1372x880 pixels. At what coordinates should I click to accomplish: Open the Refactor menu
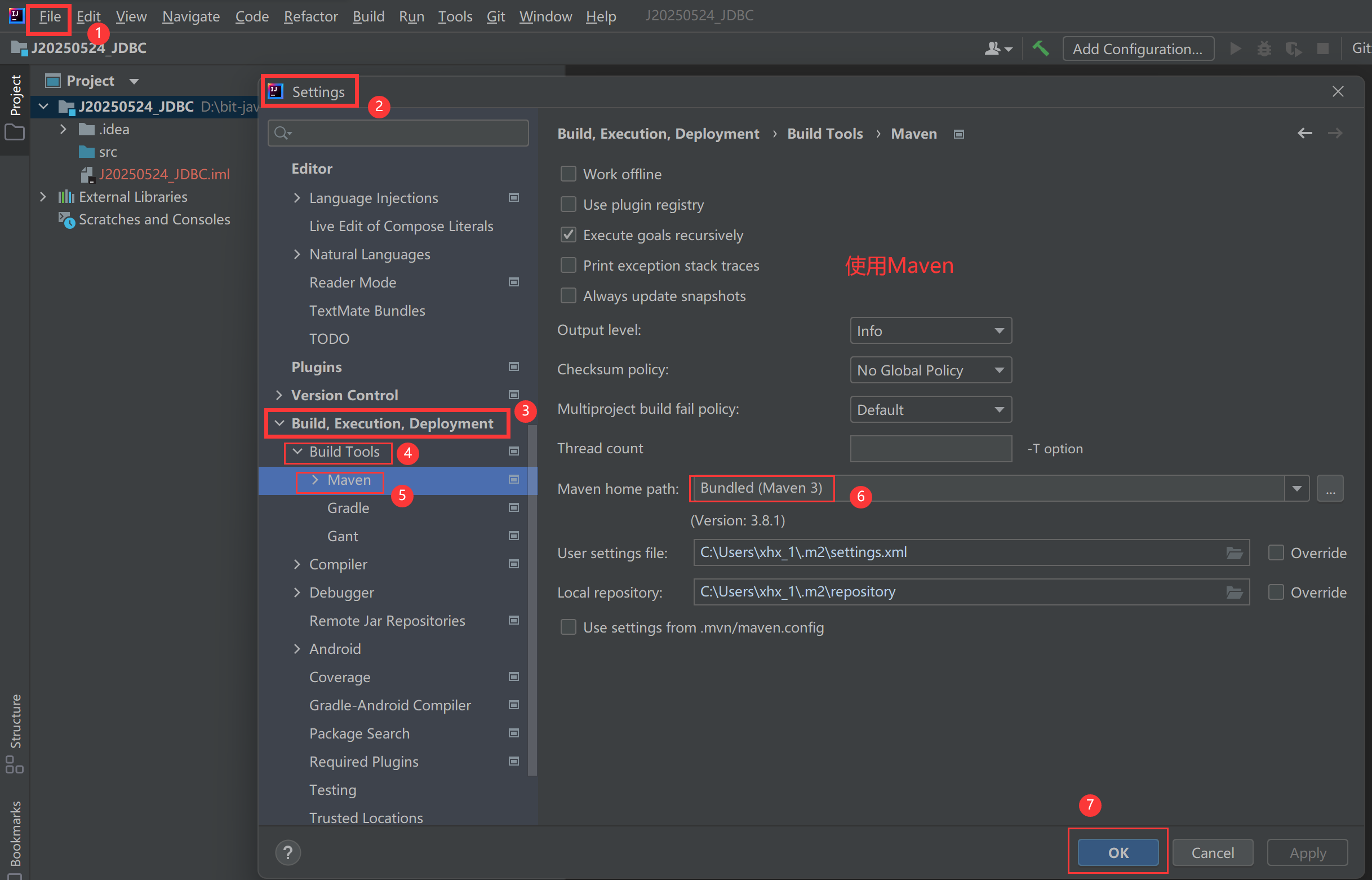pyautogui.click(x=310, y=16)
